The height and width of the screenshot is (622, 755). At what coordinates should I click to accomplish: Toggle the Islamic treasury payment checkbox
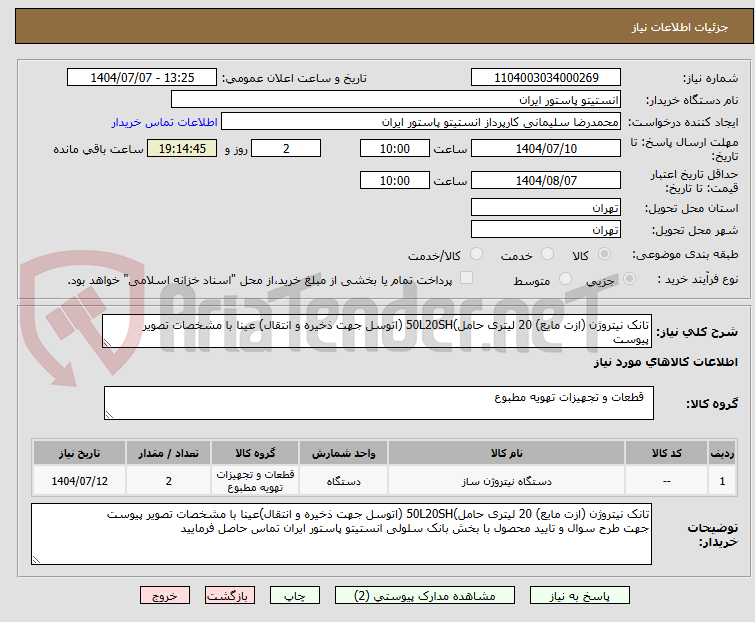coord(466,279)
